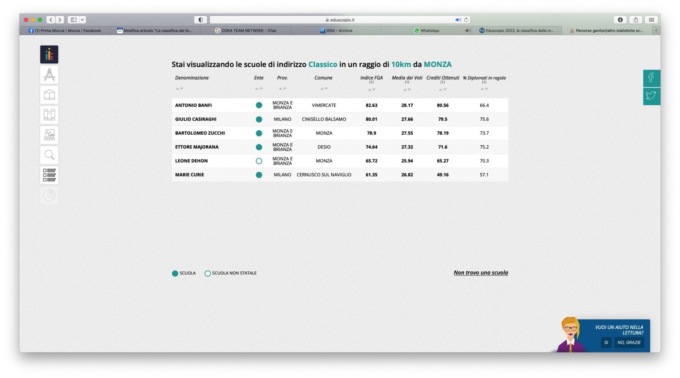
Task: Share on Twitter via side button
Action: 651,96
